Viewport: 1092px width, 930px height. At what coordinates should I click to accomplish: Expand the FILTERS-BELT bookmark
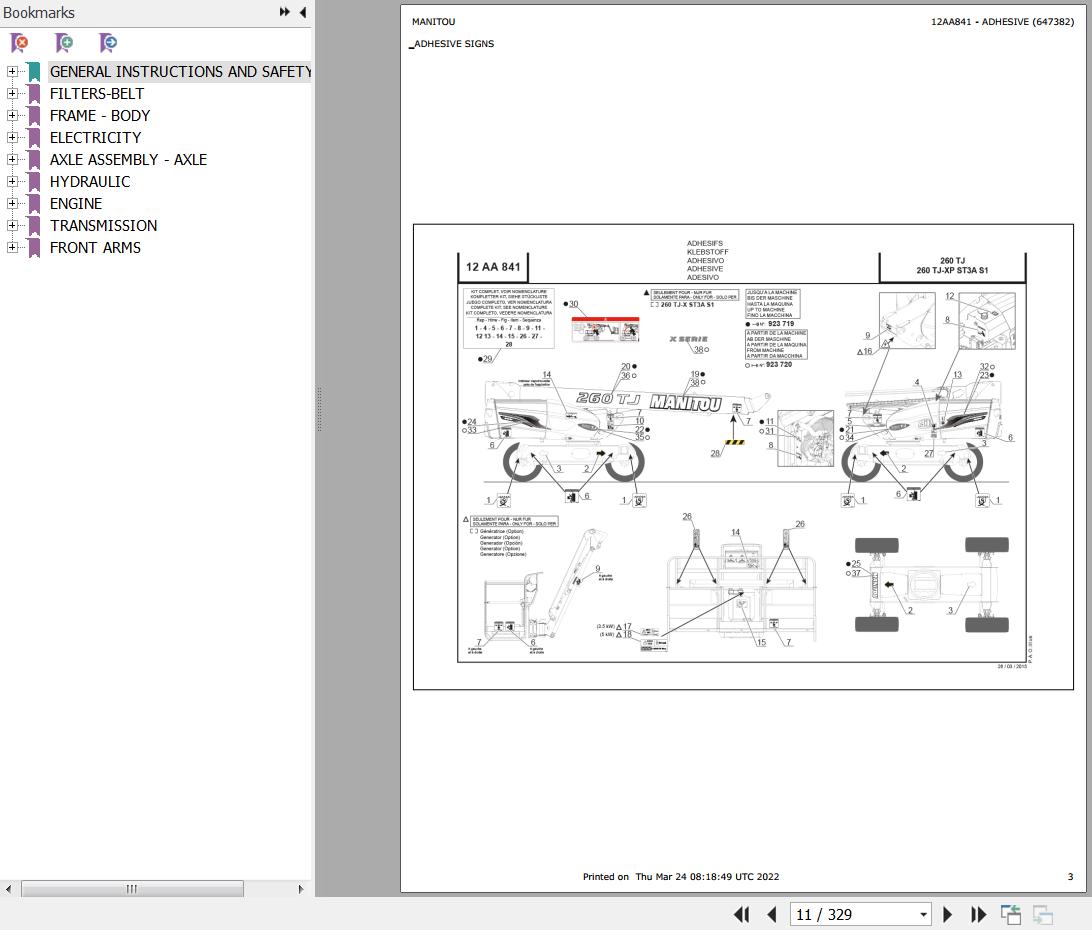pos(12,93)
